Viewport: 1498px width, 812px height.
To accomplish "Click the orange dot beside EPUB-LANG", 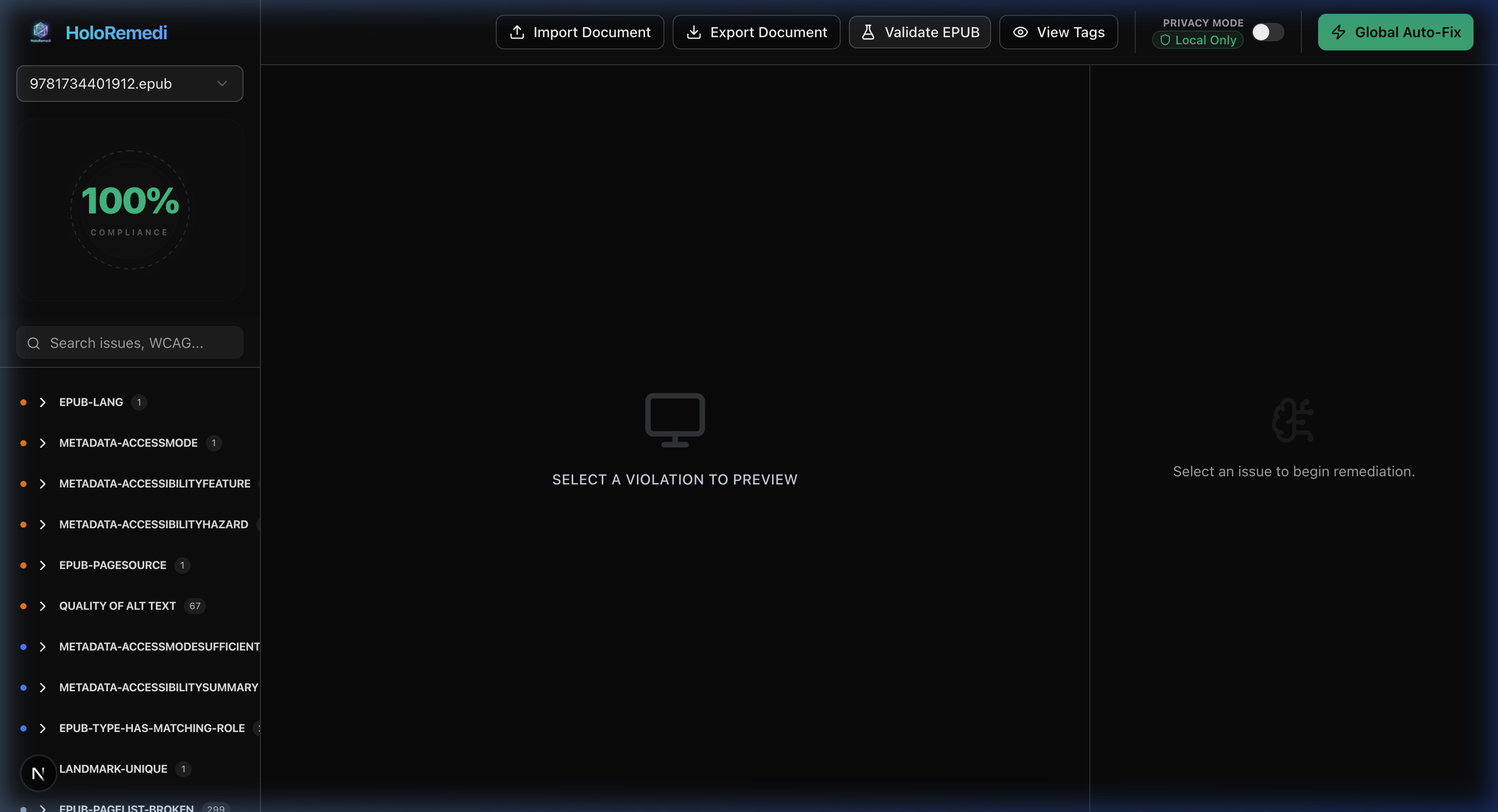I will (x=23, y=402).
